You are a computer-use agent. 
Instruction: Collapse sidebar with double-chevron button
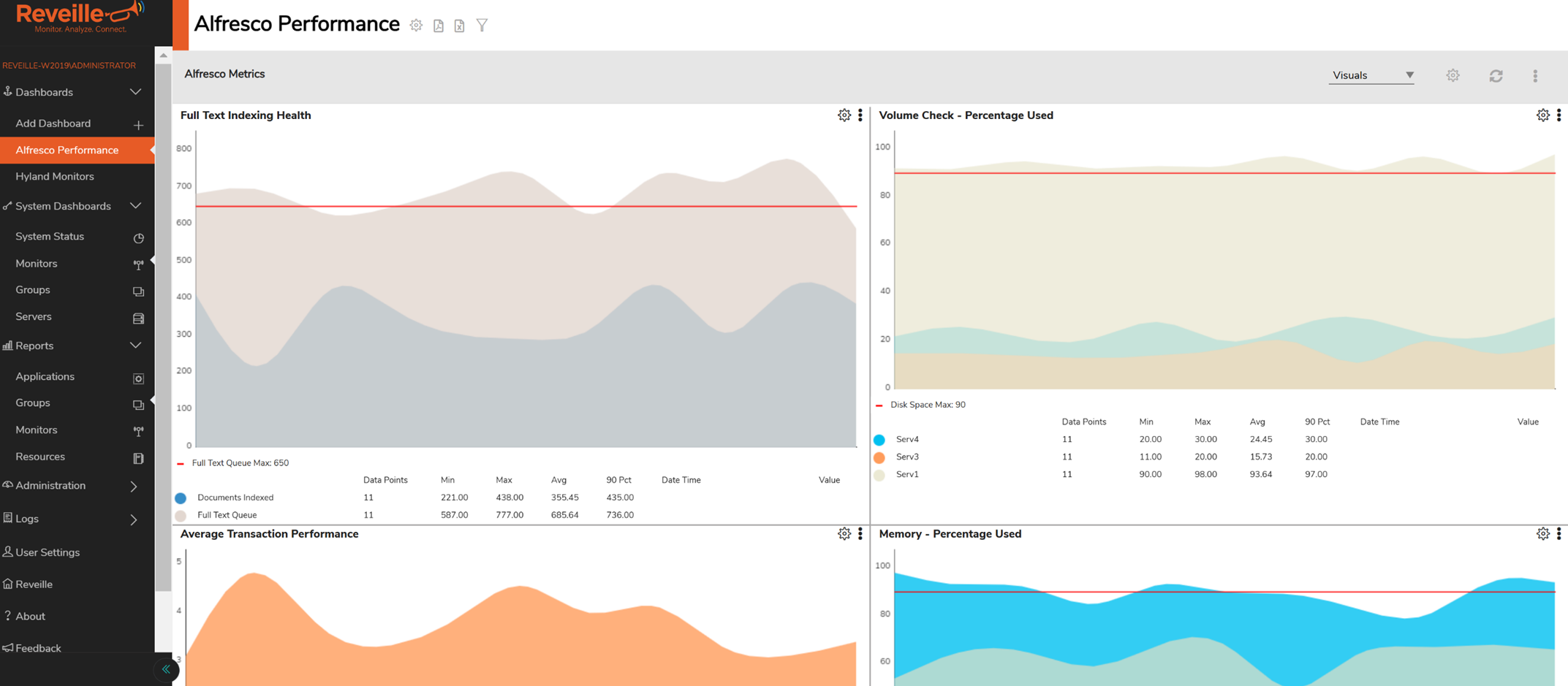point(166,669)
